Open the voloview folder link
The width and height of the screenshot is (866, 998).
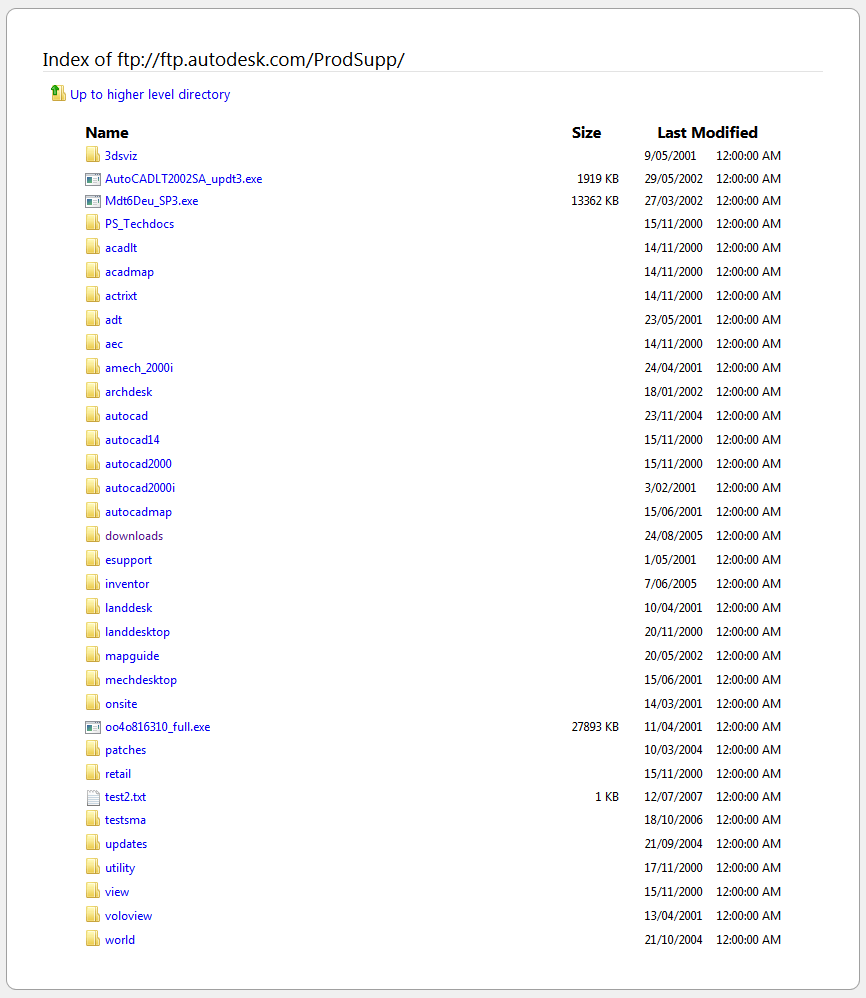129,917
